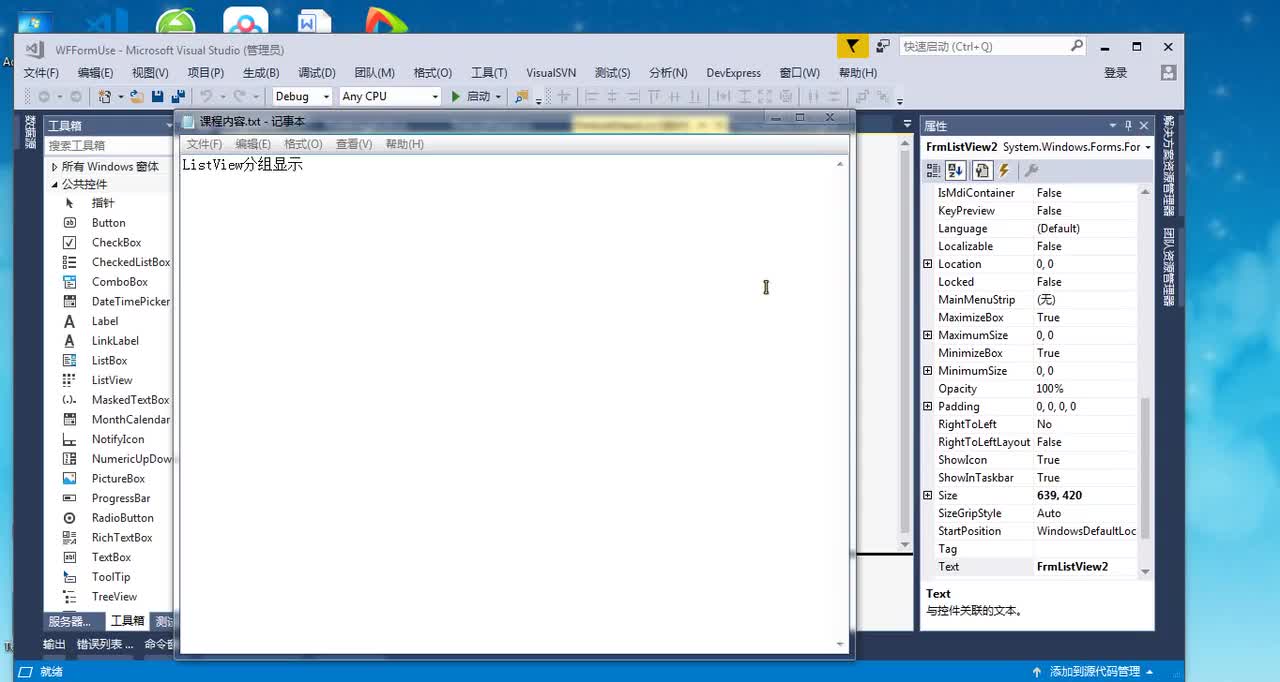Image resolution: width=1280 pixels, height=682 pixels.
Task: Click the 搜索工具箱 search field
Action: pos(108,146)
